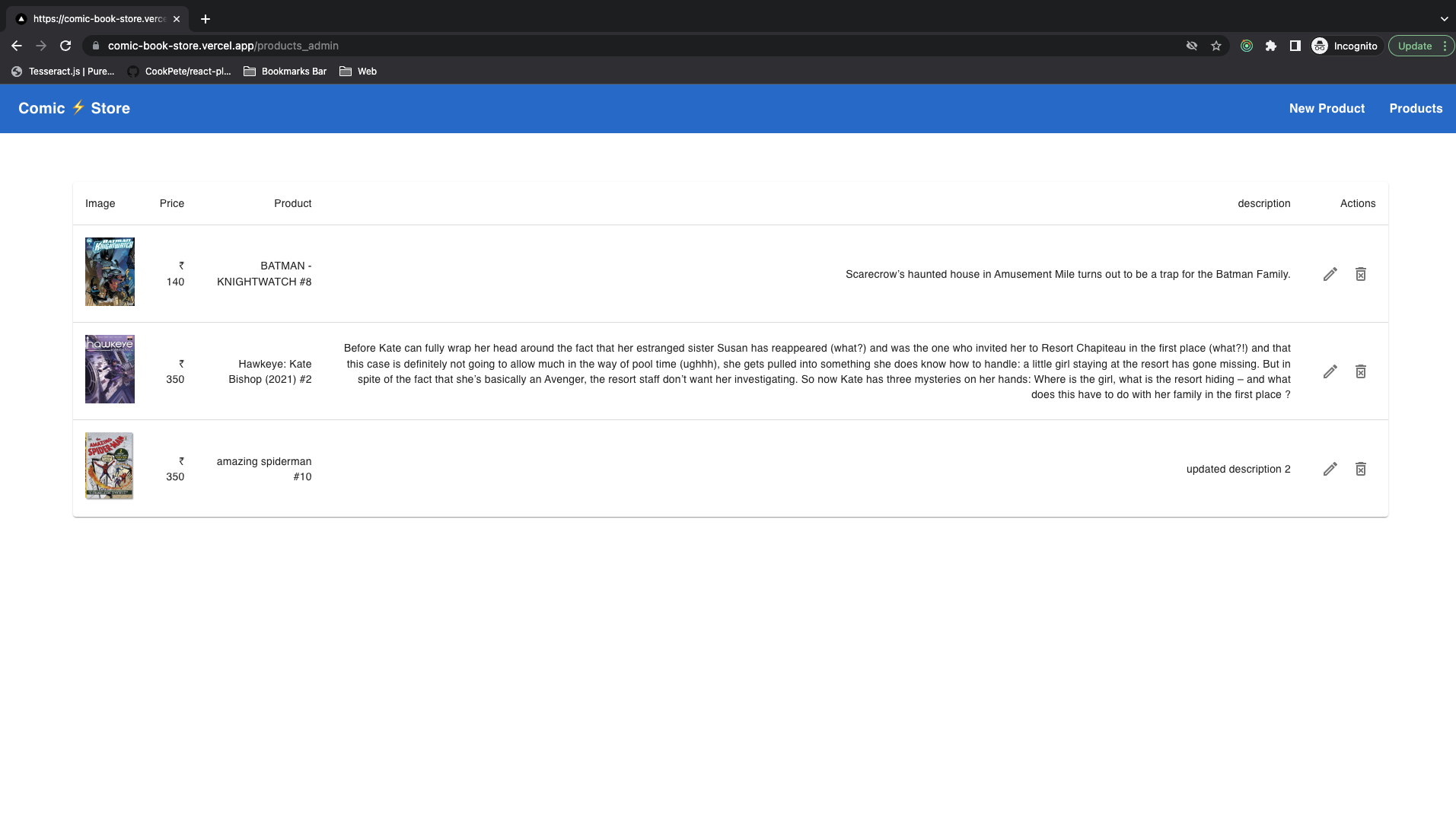Click the Batman Knightwatch cover thumbnail

click(110, 272)
